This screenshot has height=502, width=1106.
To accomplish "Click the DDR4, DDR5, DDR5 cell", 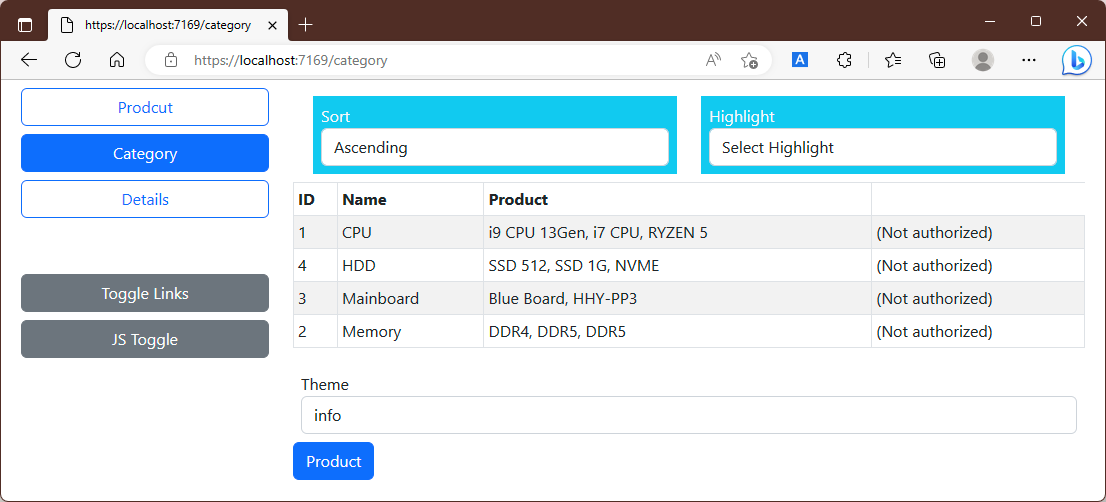I will (677, 331).
